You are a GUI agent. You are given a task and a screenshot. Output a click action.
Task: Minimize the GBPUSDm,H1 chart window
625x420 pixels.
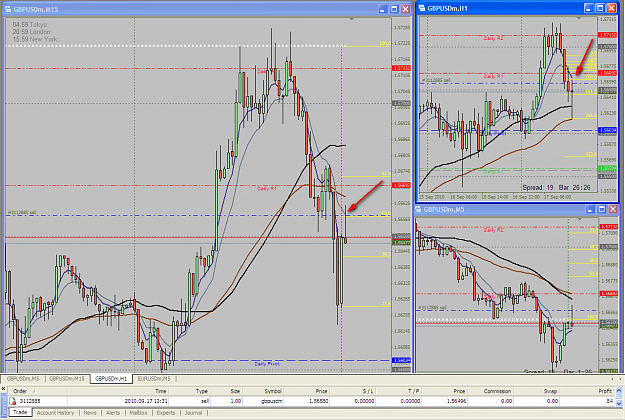(589, 8)
